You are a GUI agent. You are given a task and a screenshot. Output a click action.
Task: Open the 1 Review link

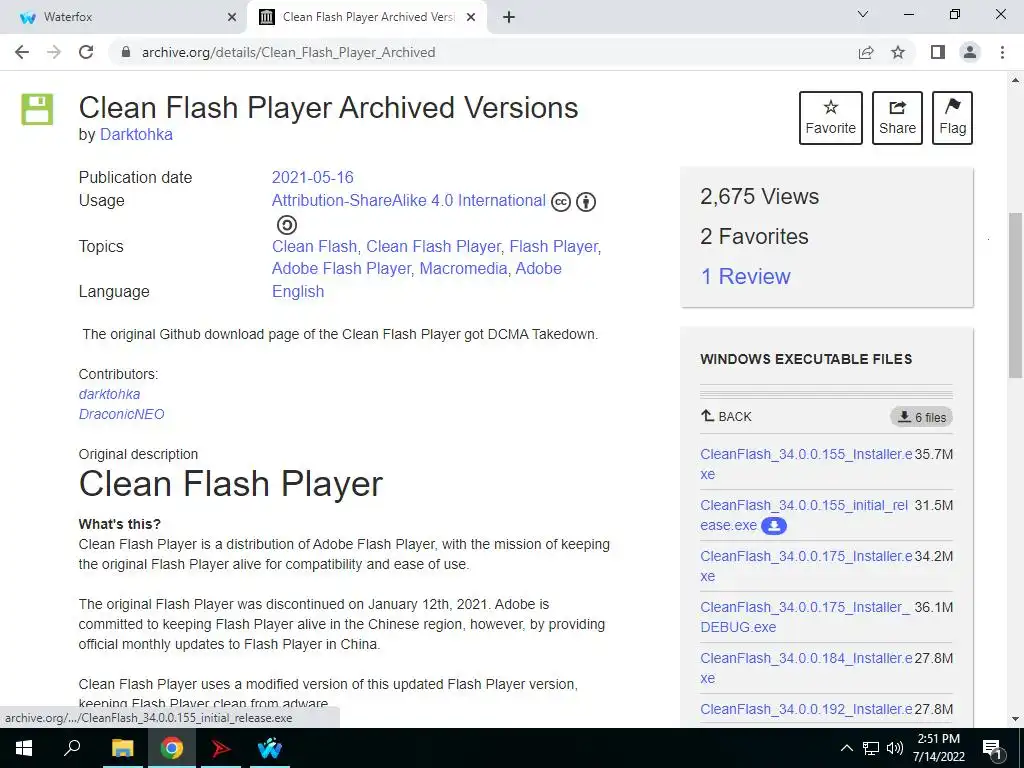click(x=745, y=276)
